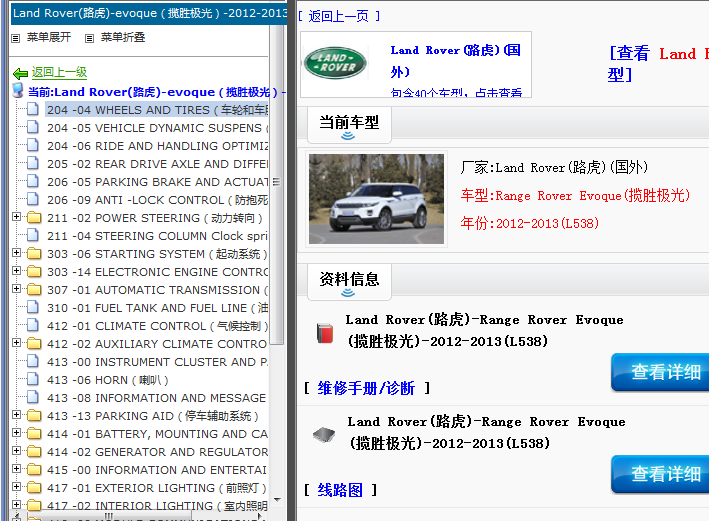Click the 菜单展开 expand-all menu icon

(16, 38)
